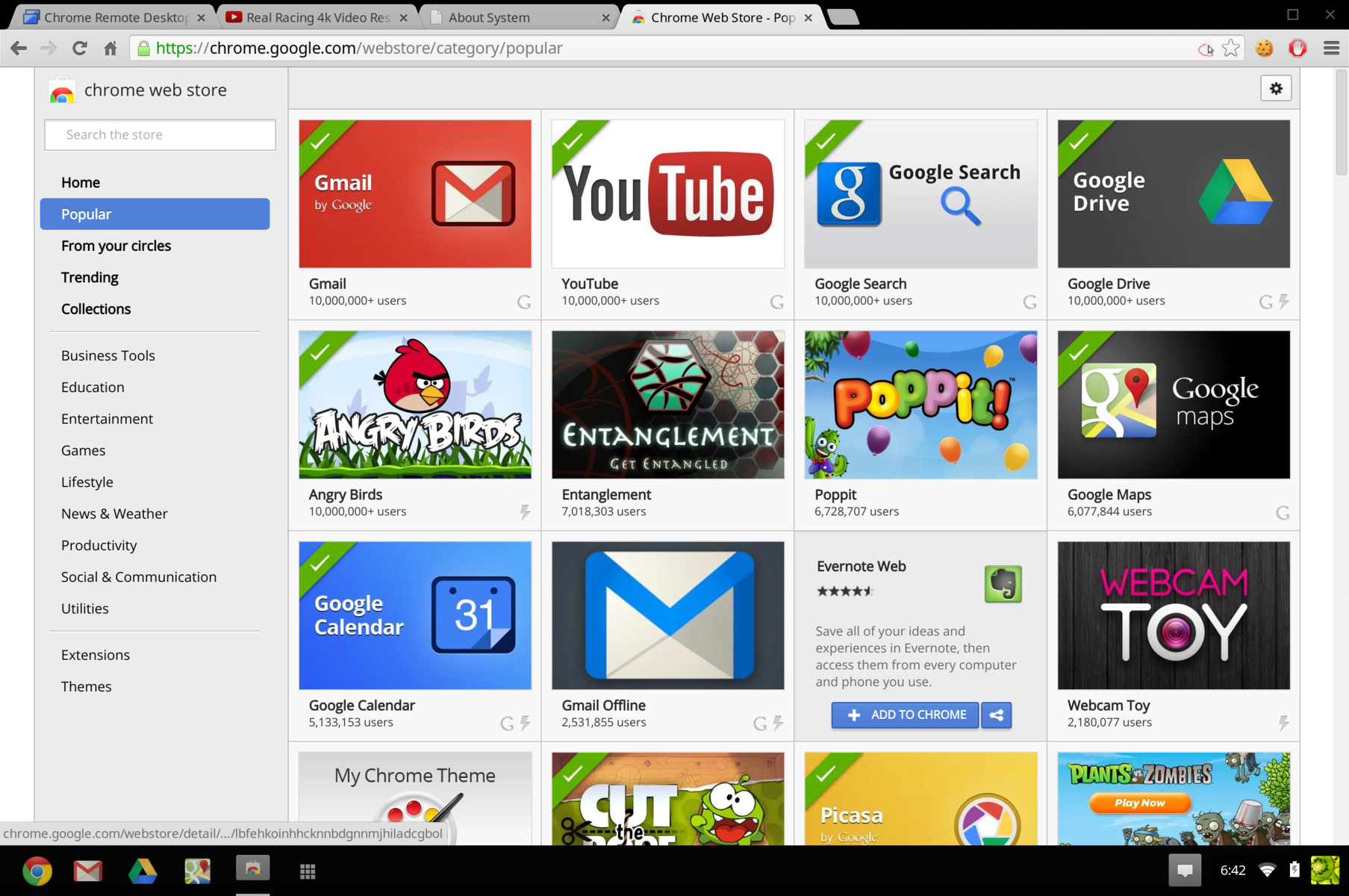Switch to the About System tab
Viewport: 1349px width, 896px height.
point(520,17)
